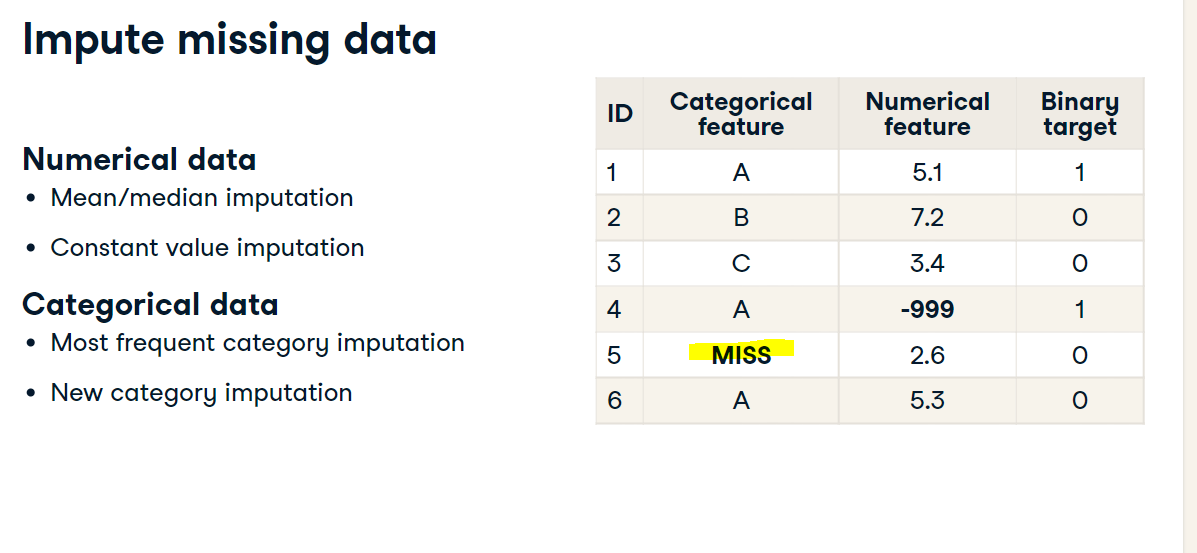
Task: Select the Numerical feature column header
Action: click(927, 114)
